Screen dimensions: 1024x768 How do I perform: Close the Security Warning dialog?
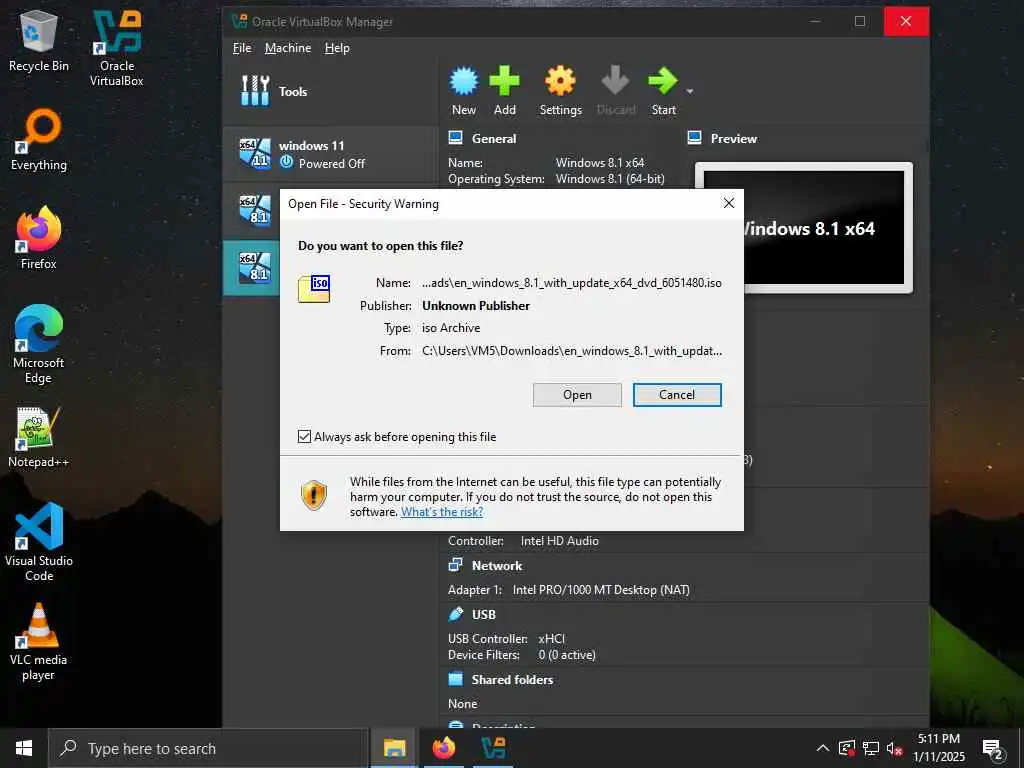coord(729,203)
